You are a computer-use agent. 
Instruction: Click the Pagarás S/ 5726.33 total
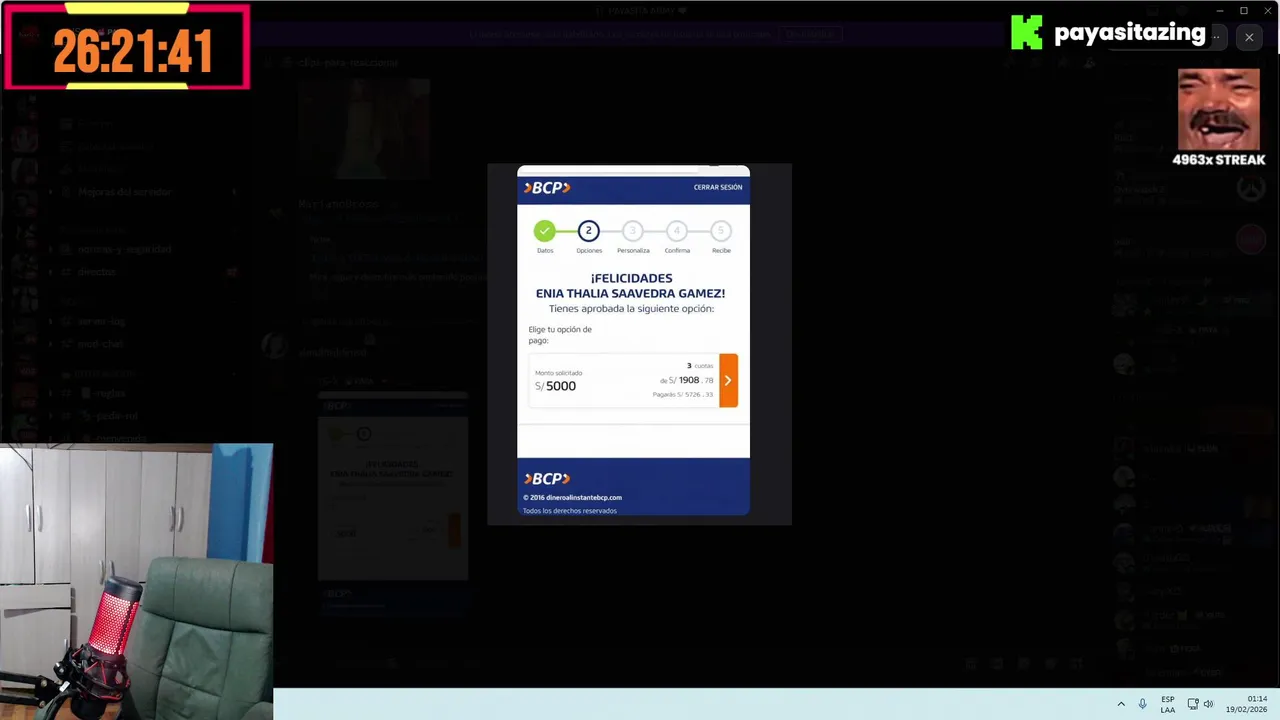click(x=683, y=395)
